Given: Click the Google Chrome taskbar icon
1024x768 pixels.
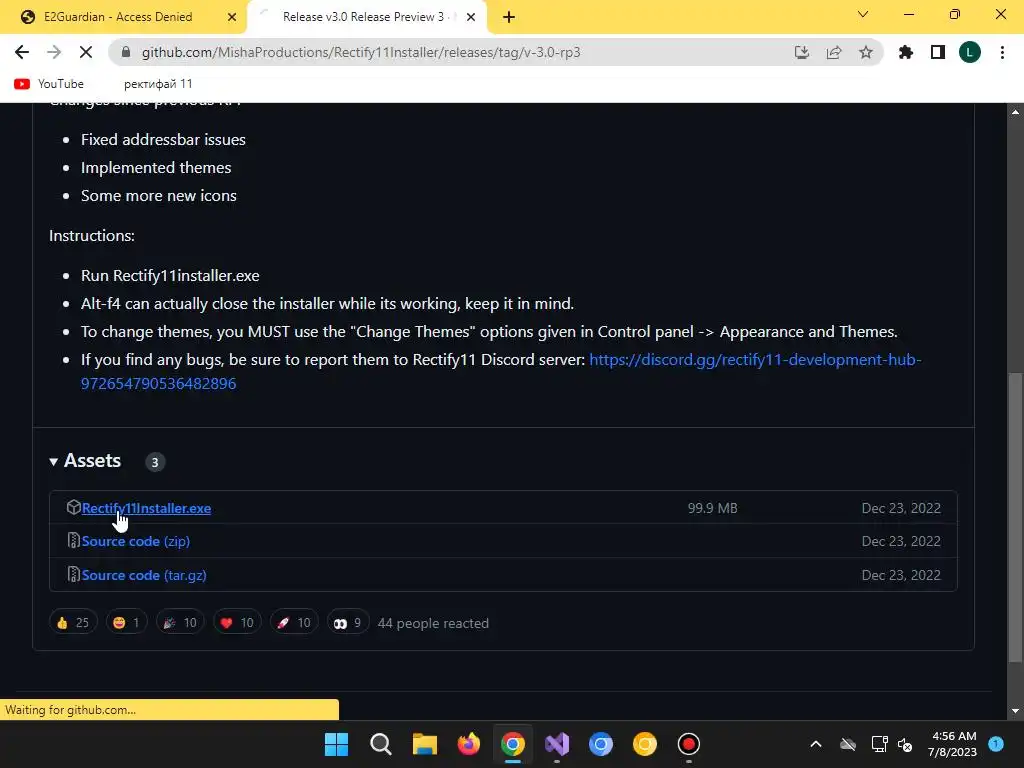Looking at the screenshot, I should point(513,744).
